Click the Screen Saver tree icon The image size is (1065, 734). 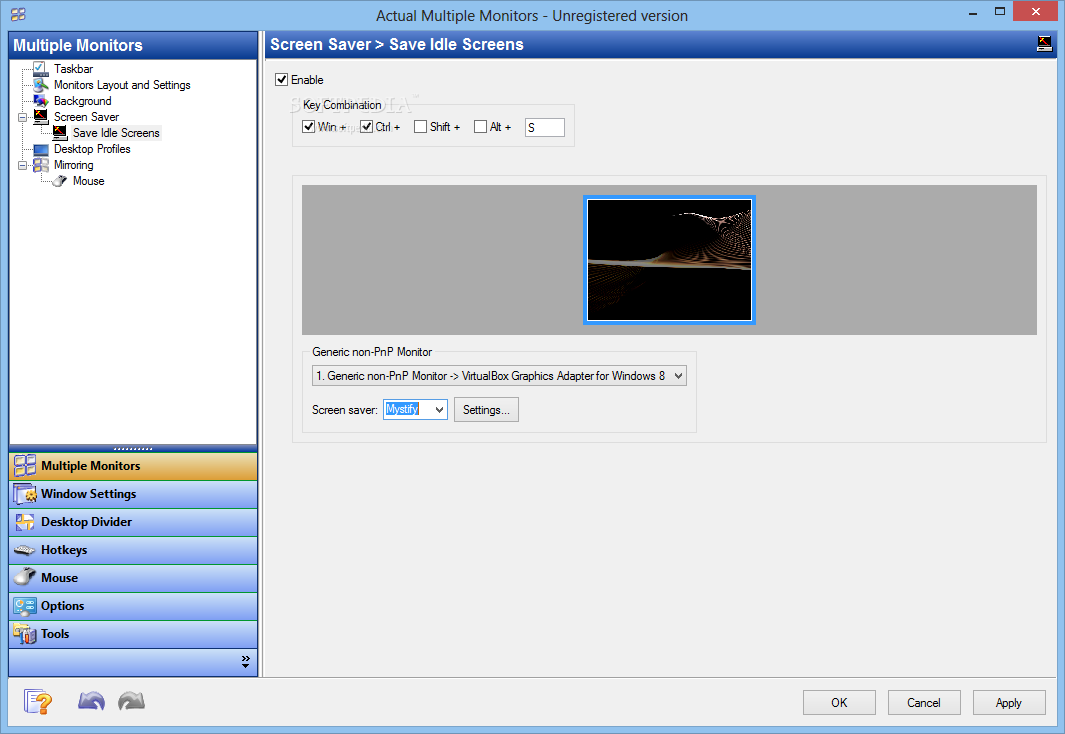[x=41, y=117]
